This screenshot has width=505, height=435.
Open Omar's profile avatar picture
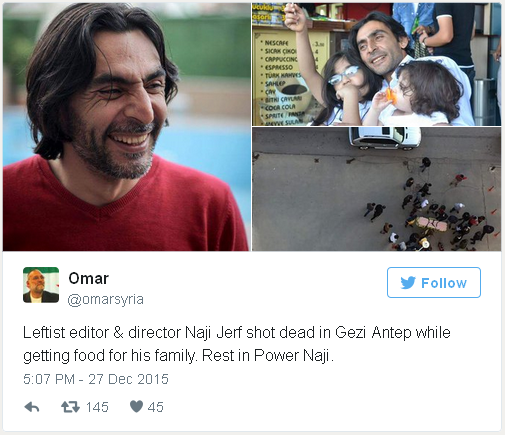click(41, 285)
